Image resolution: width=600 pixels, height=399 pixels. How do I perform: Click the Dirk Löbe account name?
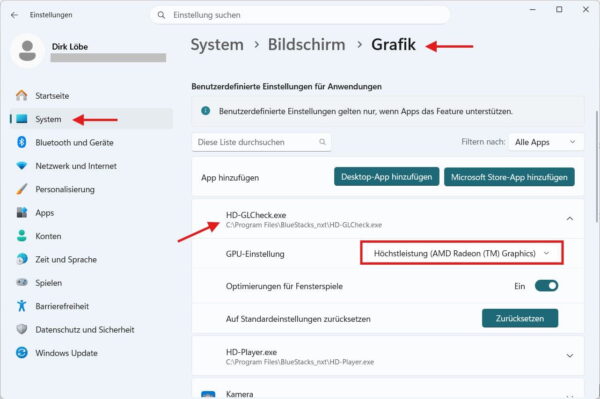pyautogui.click(x=70, y=47)
